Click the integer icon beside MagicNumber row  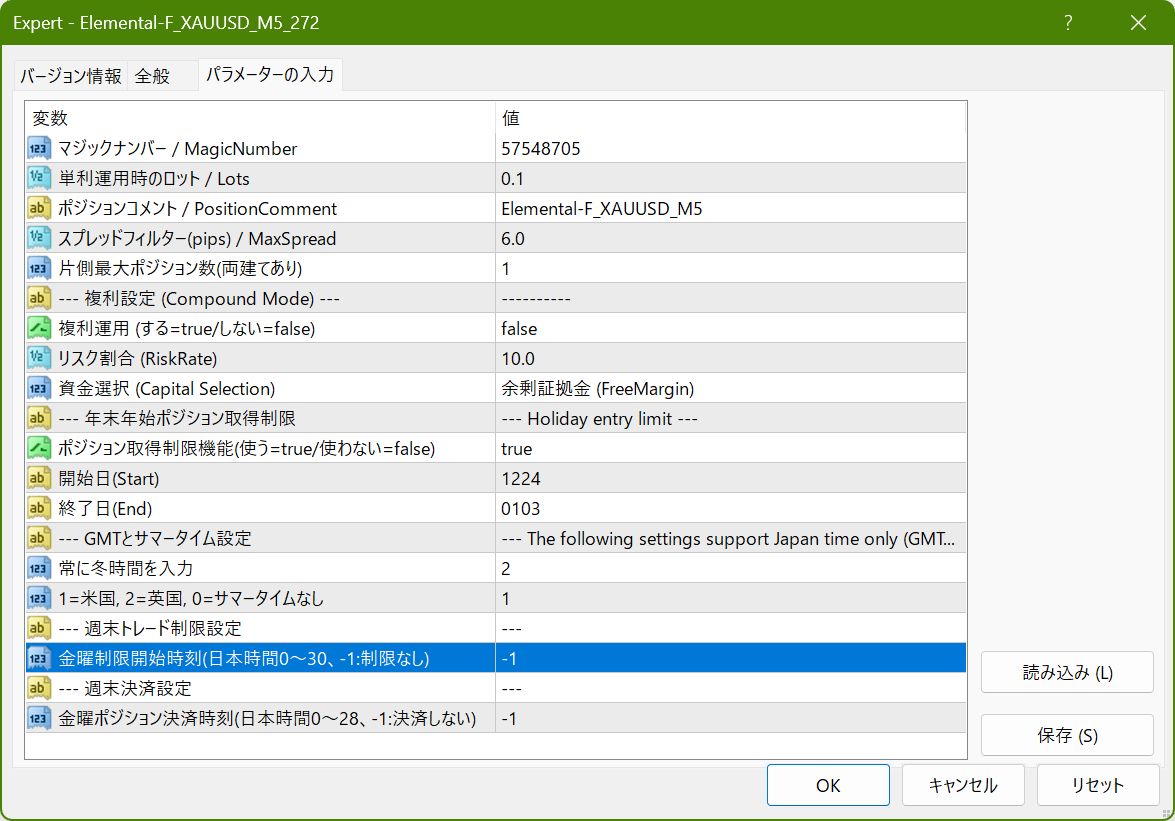40,149
